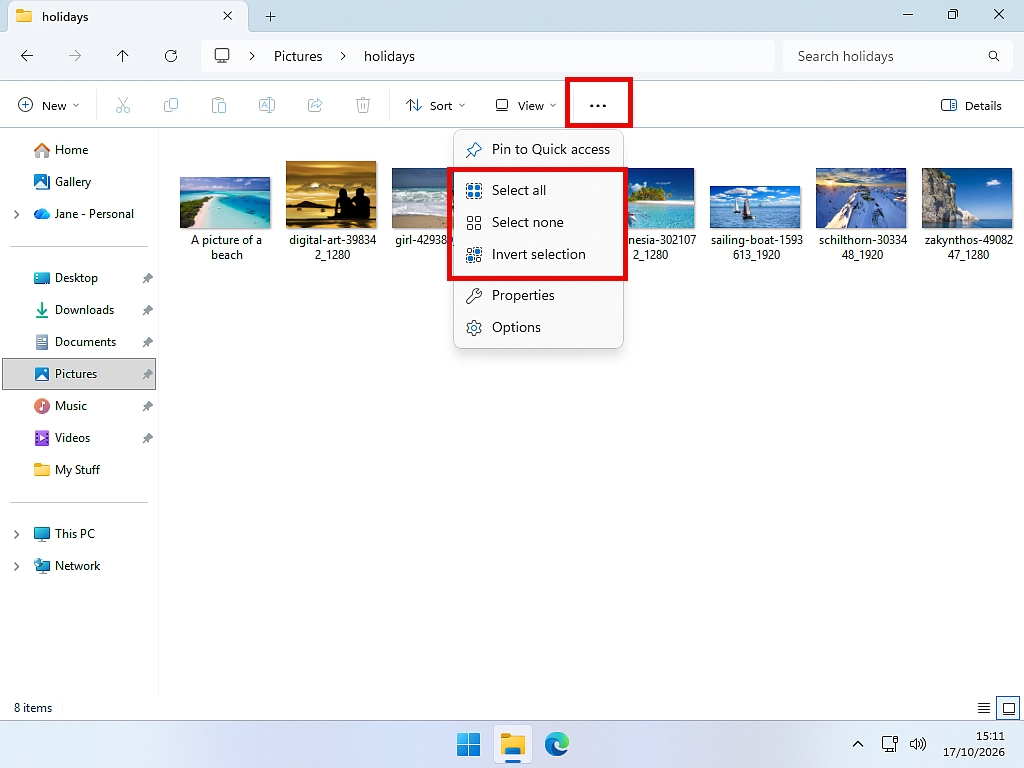Add a new tab with plus button
The width and height of the screenshot is (1024, 768).
(270, 17)
